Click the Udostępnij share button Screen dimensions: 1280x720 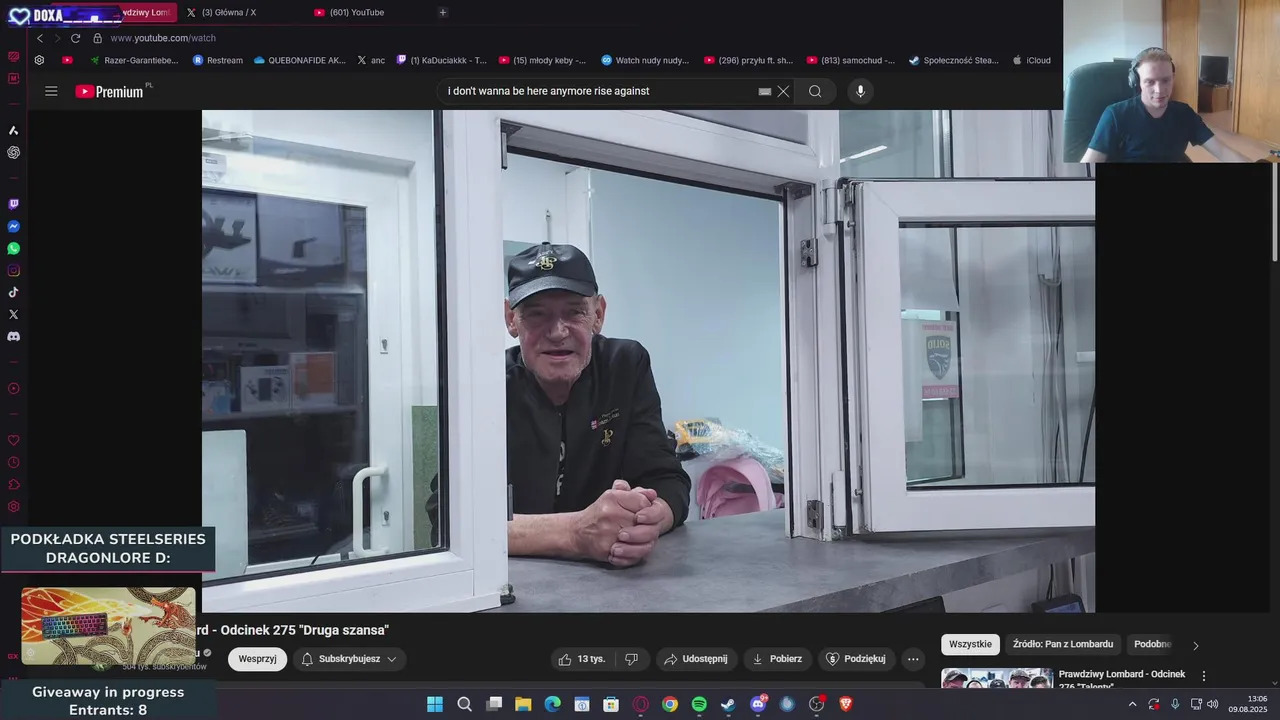[696, 659]
